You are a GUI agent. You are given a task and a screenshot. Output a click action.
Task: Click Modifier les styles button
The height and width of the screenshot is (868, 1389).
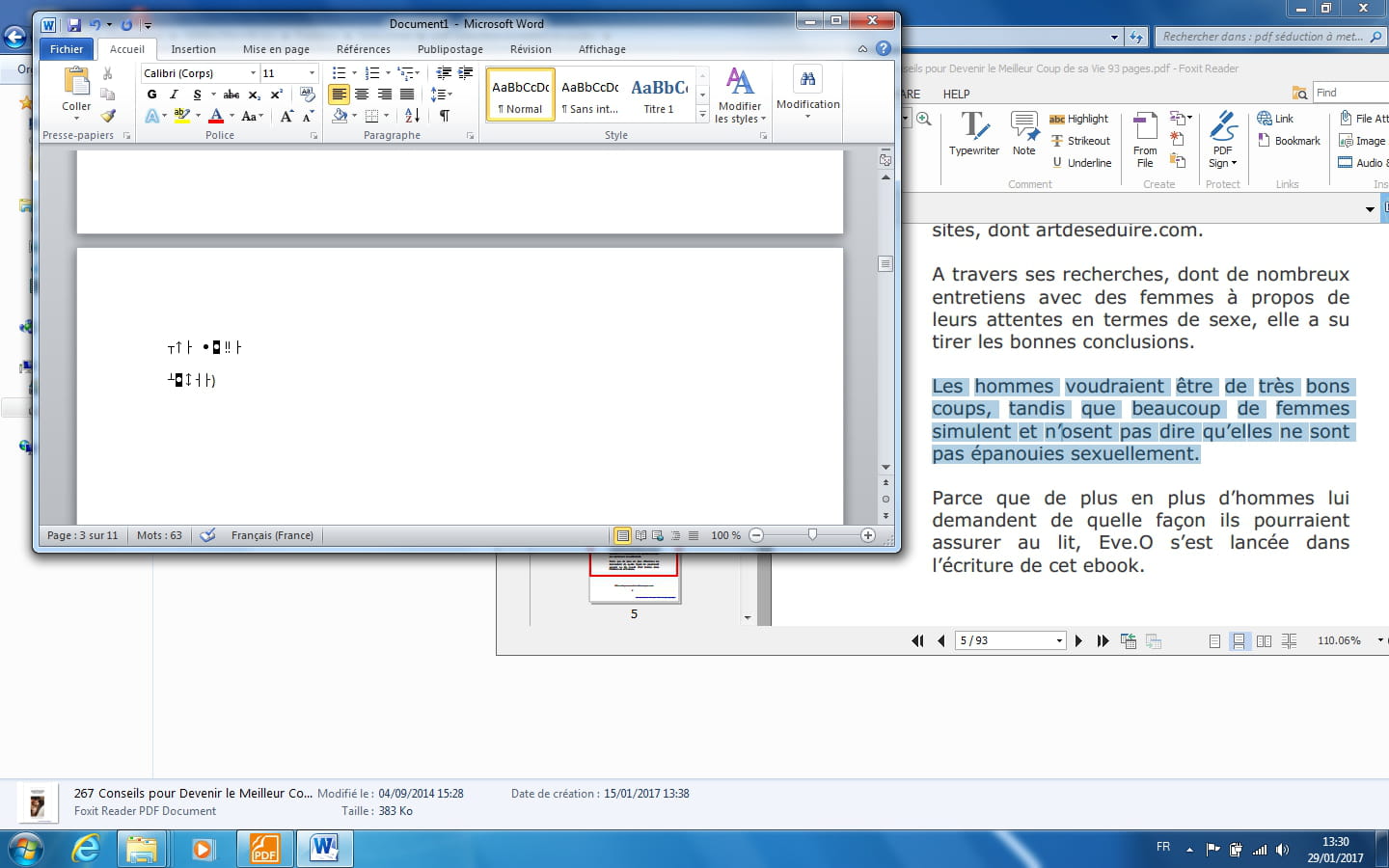click(740, 96)
